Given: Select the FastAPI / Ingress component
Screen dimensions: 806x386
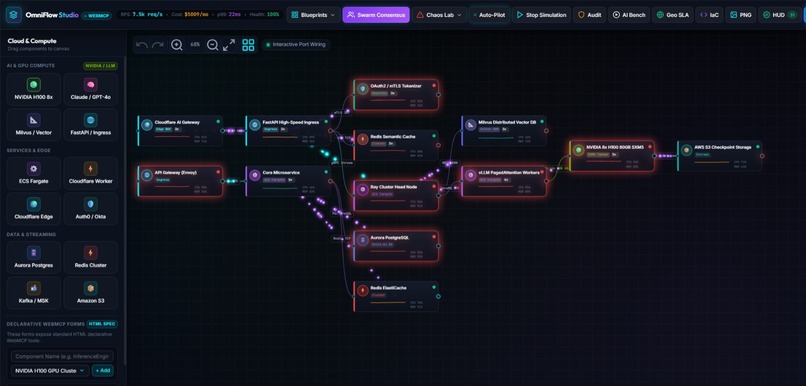Looking at the screenshot, I should 90,125.
